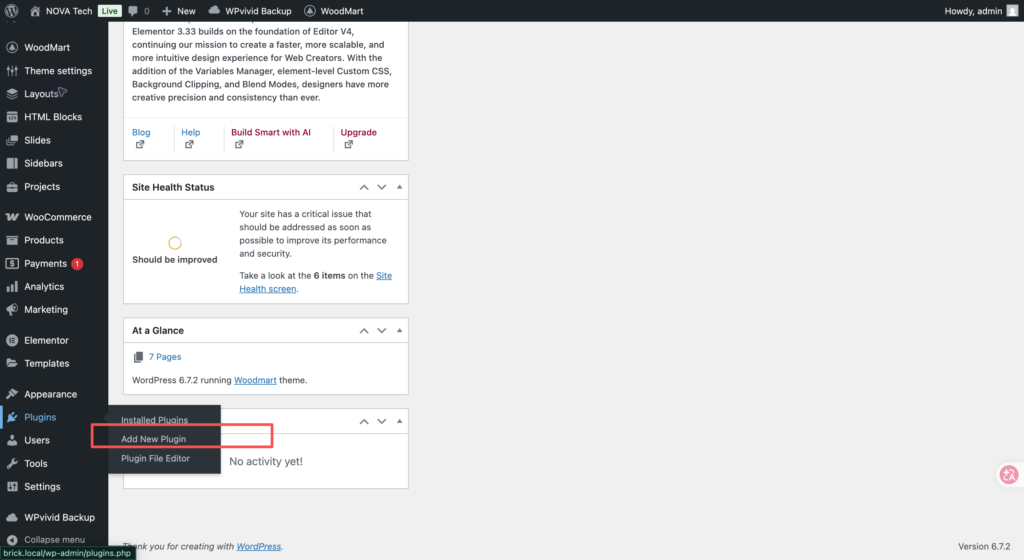
Task: Click Elementor icon in sidebar
Action: (x=12, y=340)
